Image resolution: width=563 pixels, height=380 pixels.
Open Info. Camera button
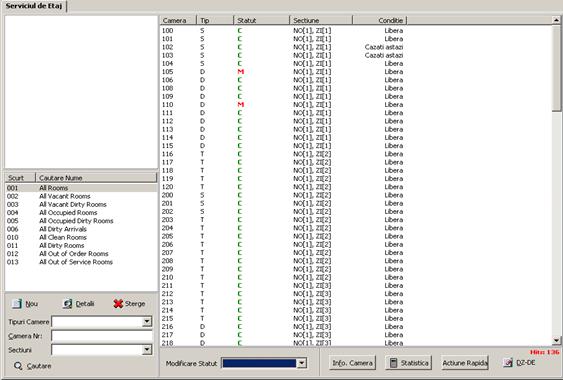[x=352, y=363]
